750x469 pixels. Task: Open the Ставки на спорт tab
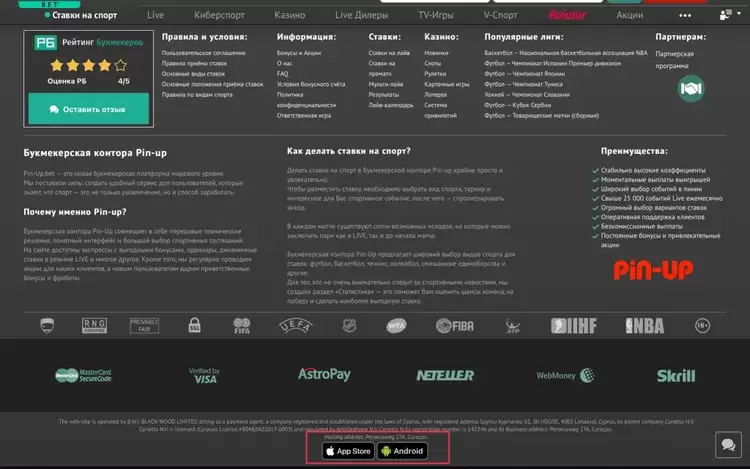point(81,15)
